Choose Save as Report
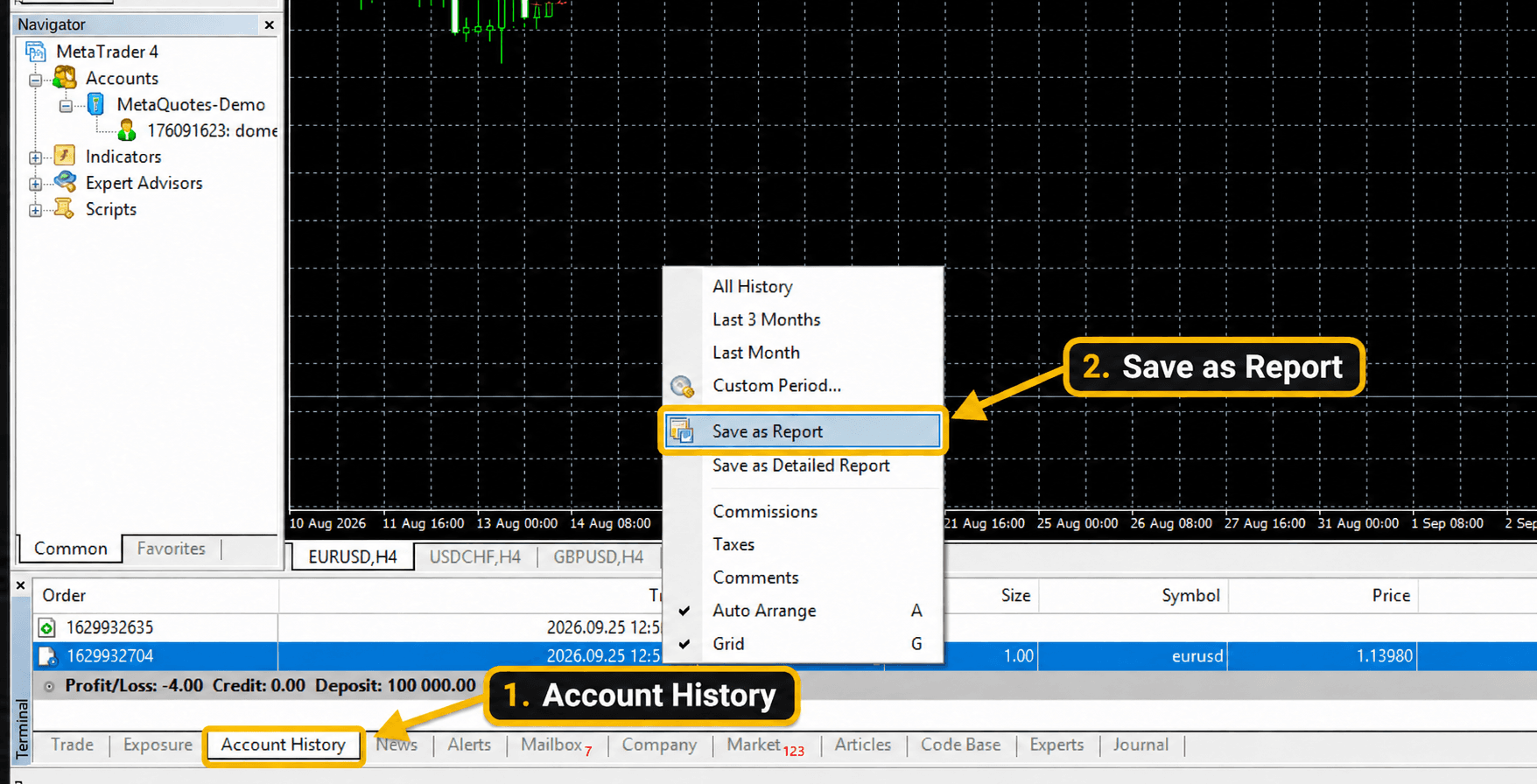This screenshot has width=1537, height=784. pyautogui.click(x=801, y=431)
